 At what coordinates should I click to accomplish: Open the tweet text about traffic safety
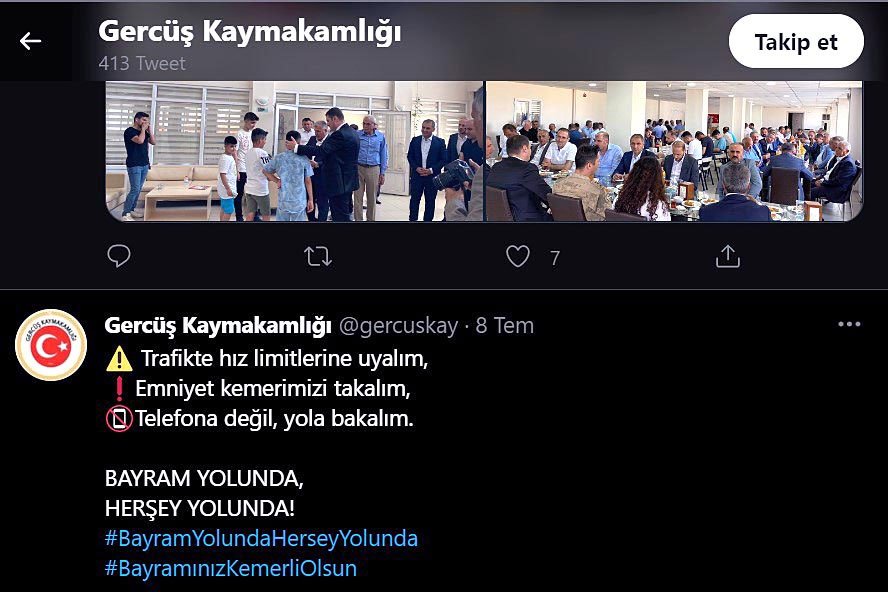point(267,389)
